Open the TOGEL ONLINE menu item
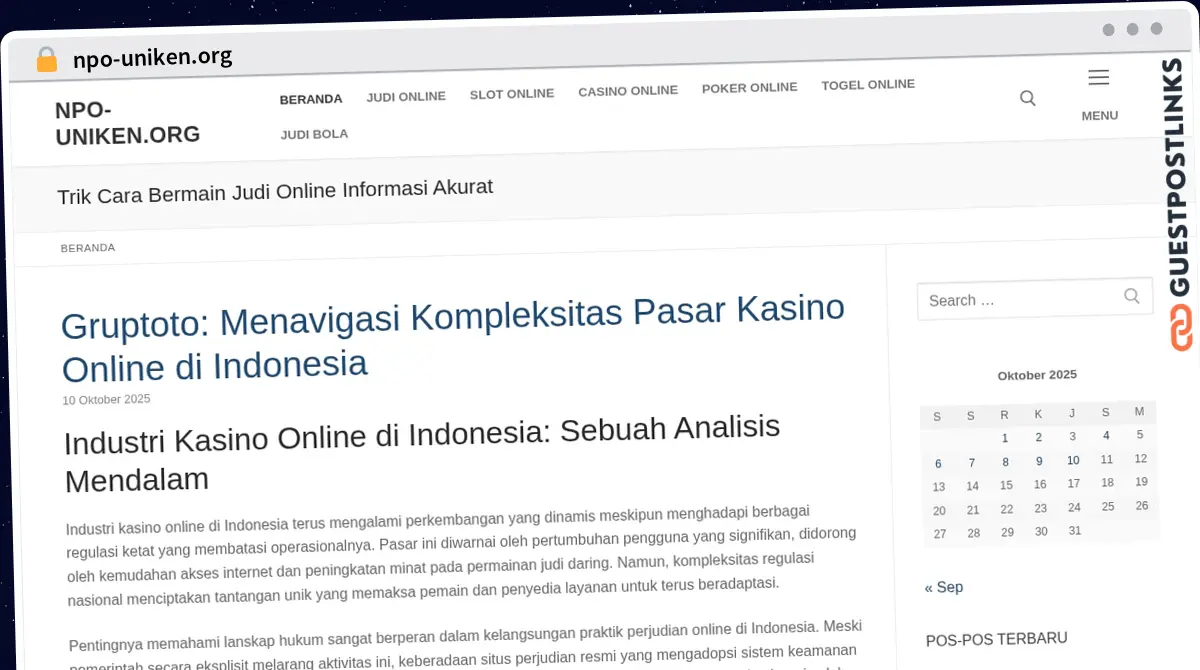The height and width of the screenshot is (670, 1200). [868, 85]
